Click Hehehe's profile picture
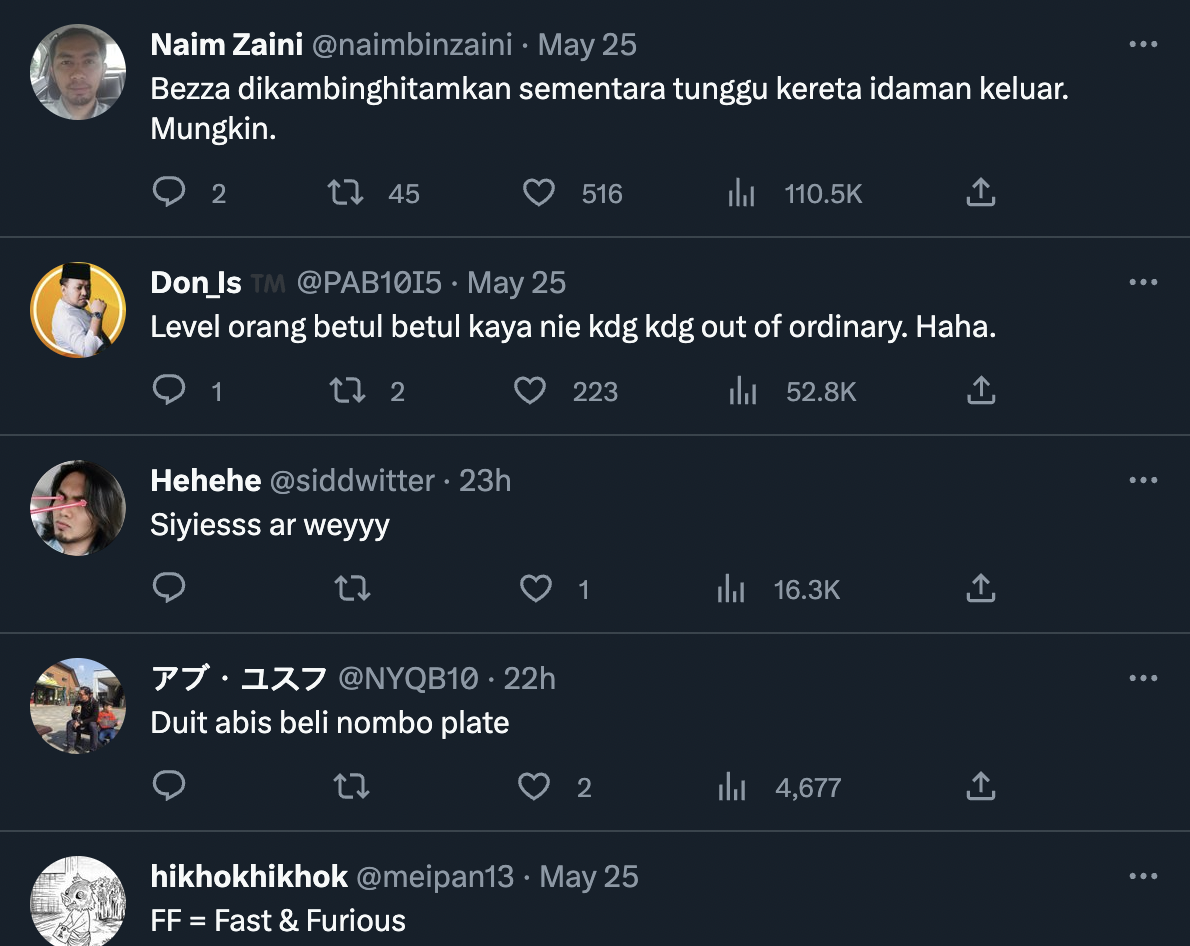Image resolution: width=1190 pixels, height=946 pixels. 78,508
